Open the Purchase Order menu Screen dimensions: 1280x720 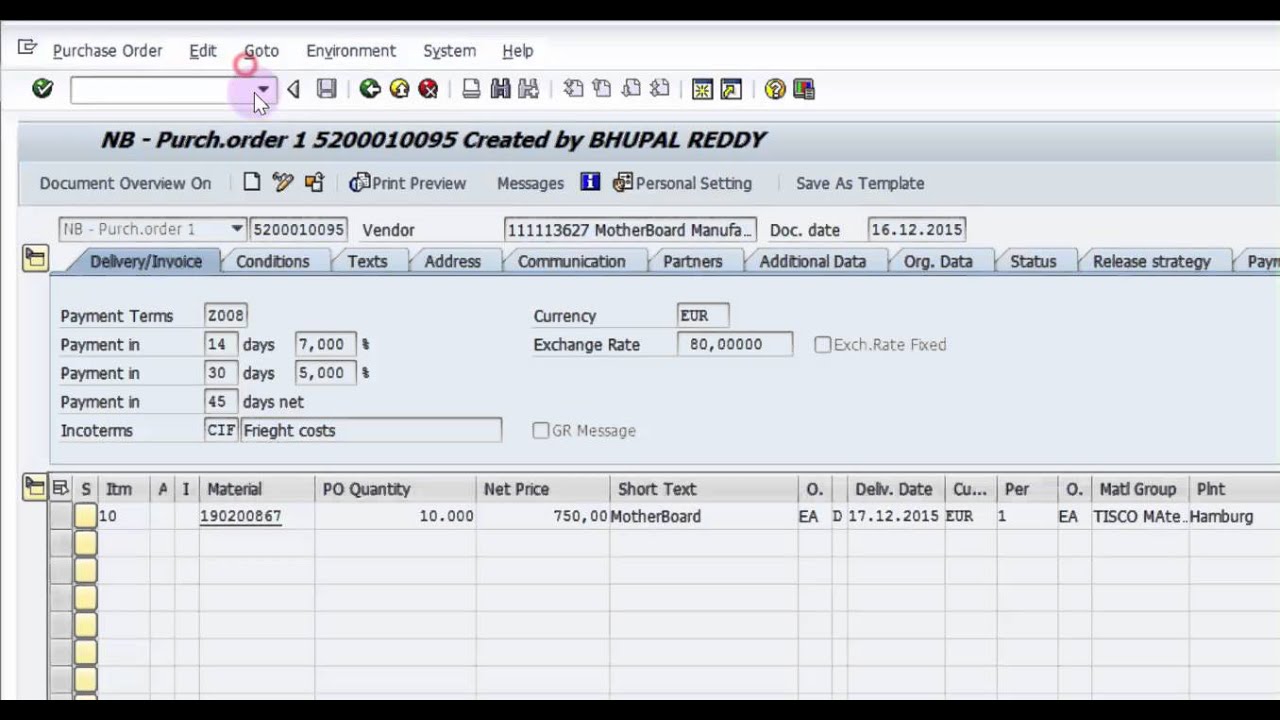[x=107, y=50]
